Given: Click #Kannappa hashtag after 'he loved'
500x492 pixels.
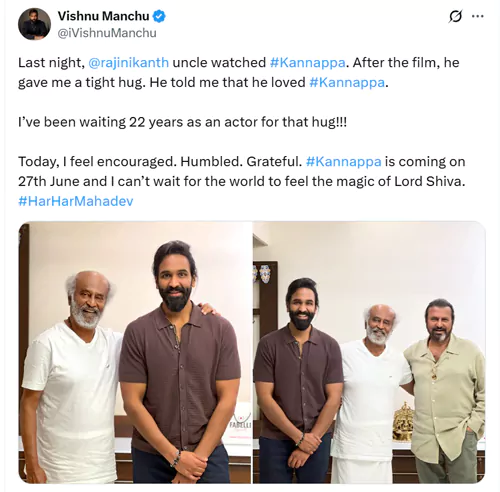Looking at the screenshot, I should pyautogui.click(x=347, y=82).
